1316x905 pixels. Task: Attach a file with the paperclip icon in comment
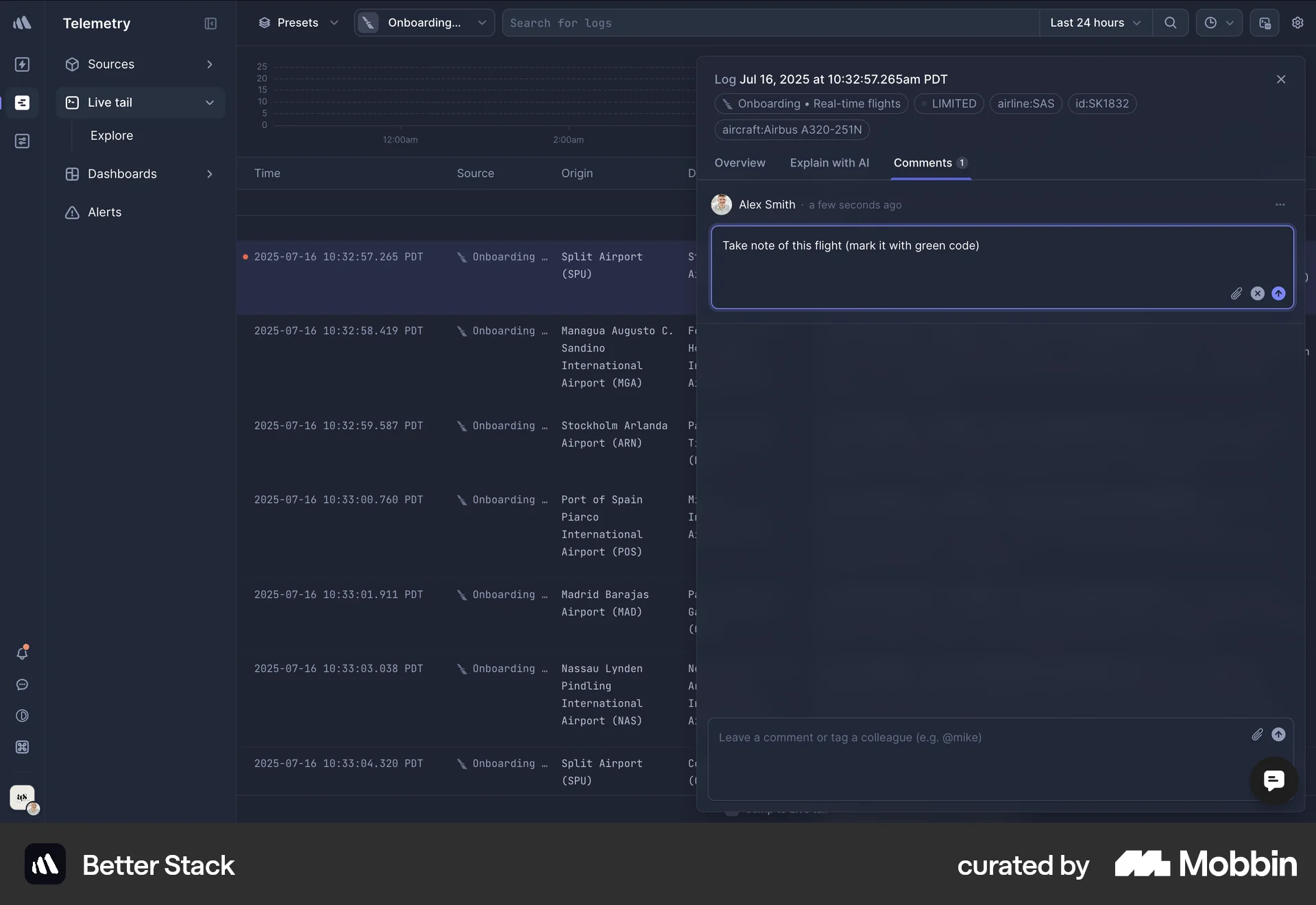click(1236, 293)
